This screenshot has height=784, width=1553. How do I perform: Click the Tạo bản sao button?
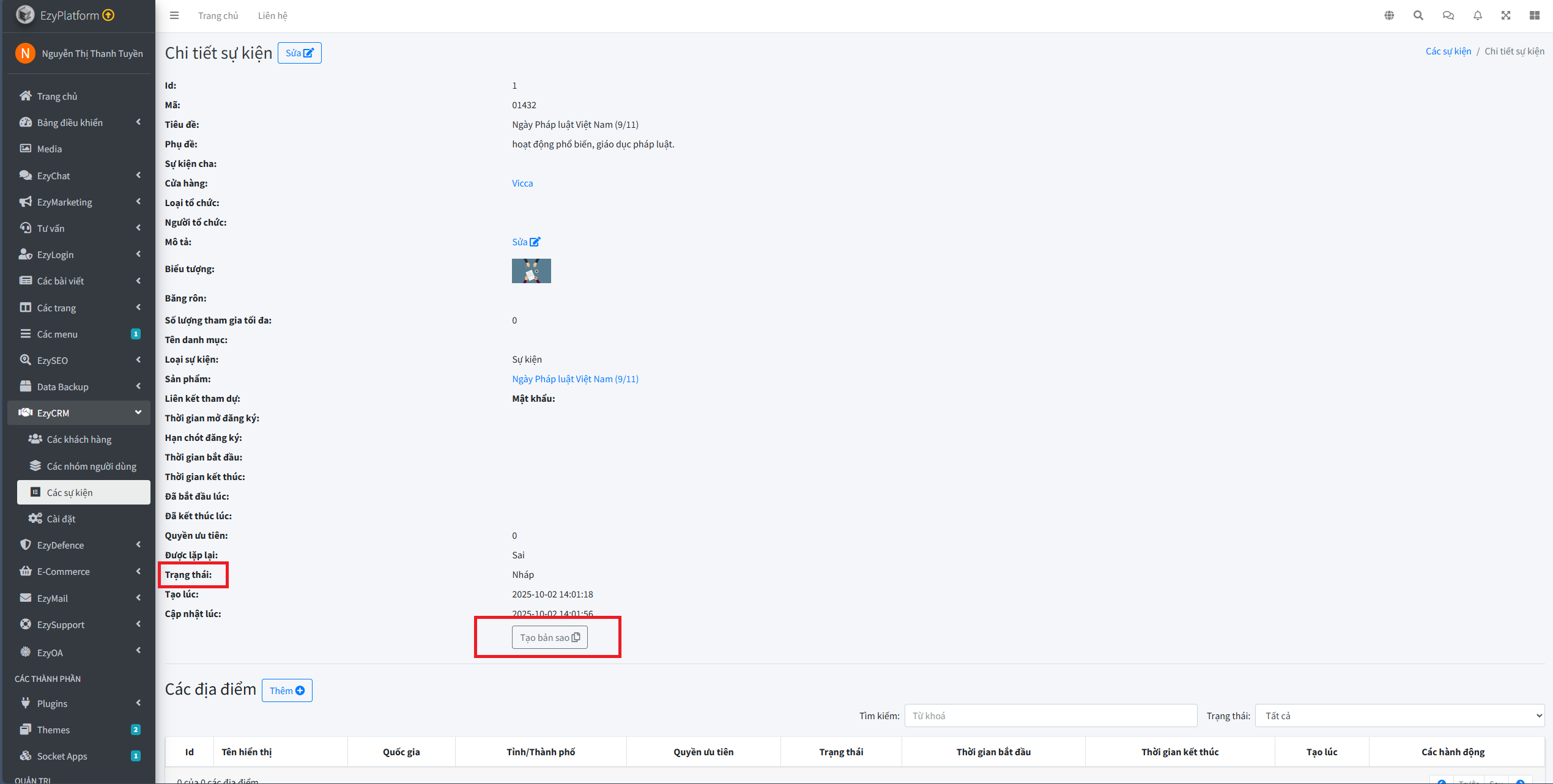coord(549,637)
